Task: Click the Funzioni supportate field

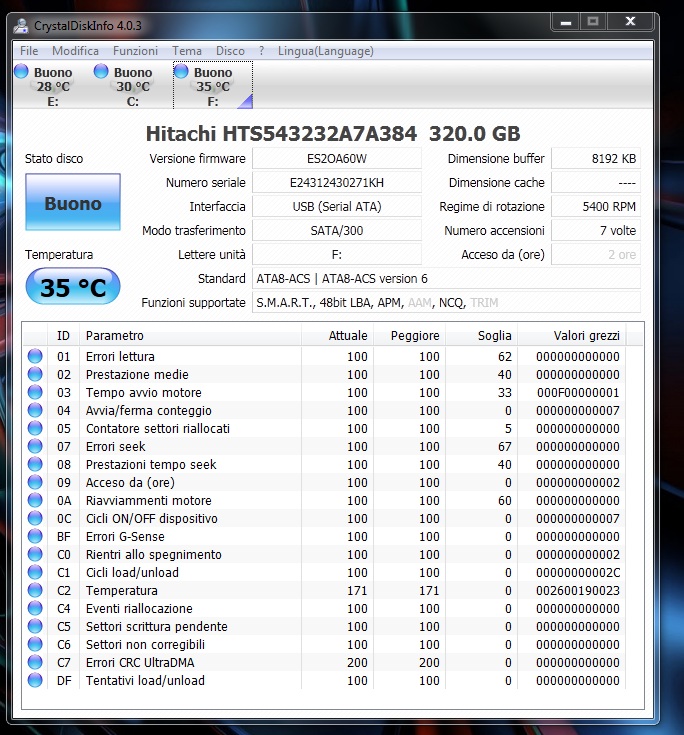Action: tap(446, 302)
